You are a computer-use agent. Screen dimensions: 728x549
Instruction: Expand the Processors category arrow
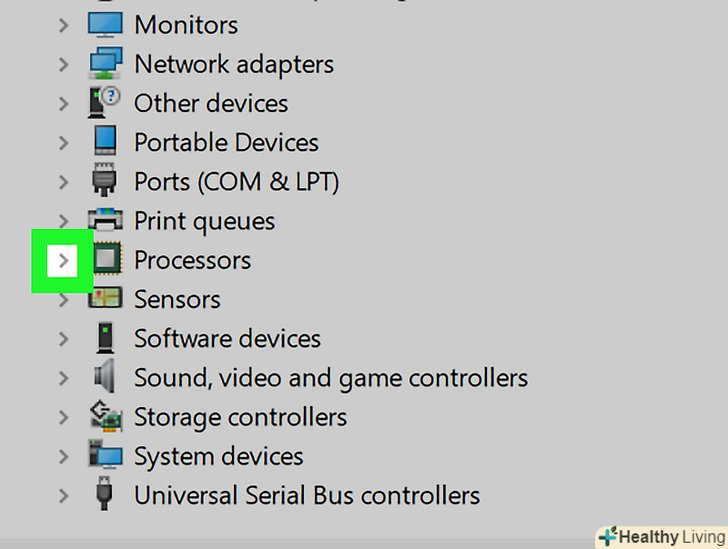click(63, 261)
